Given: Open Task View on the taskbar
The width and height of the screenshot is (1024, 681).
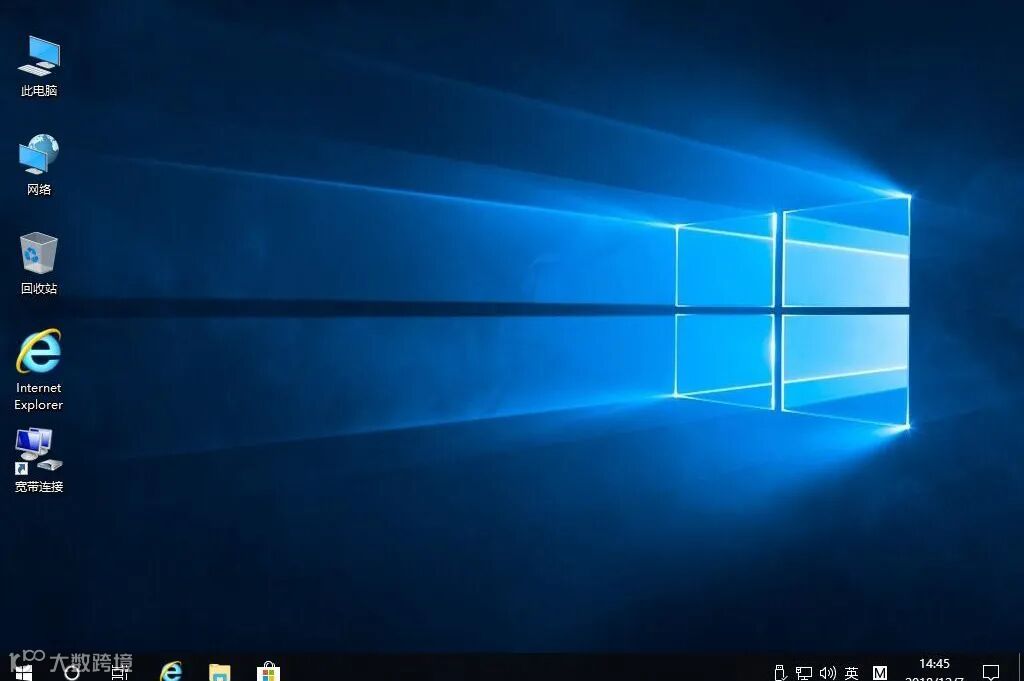Looking at the screenshot, I should pos(120,673).
